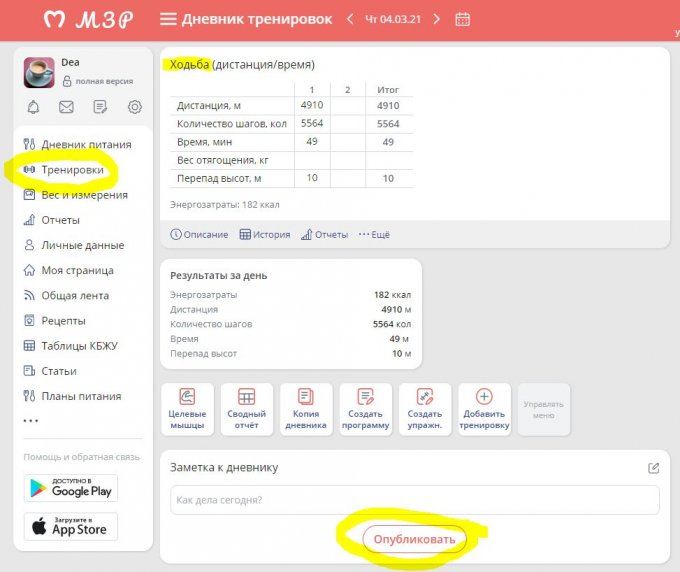Click the Копия дневника tile
Screen dimensions: 680x572
305,409
